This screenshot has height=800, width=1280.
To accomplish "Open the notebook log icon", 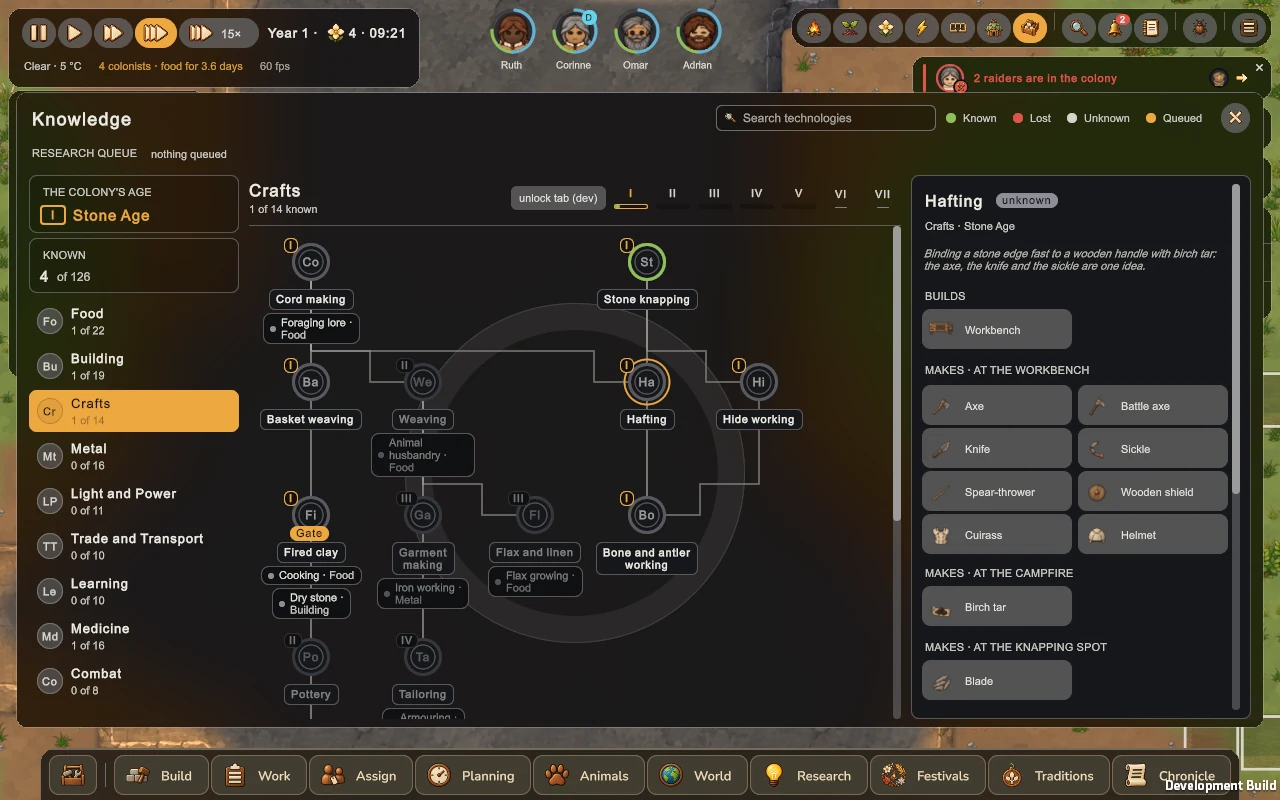I will [x=1150, y=29].
